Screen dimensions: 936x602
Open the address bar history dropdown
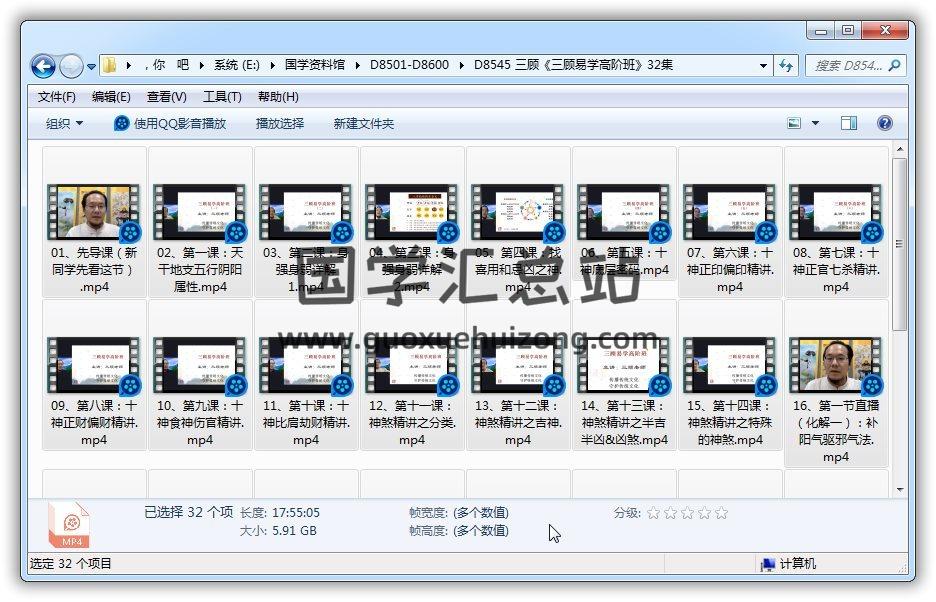click(763, 65)
